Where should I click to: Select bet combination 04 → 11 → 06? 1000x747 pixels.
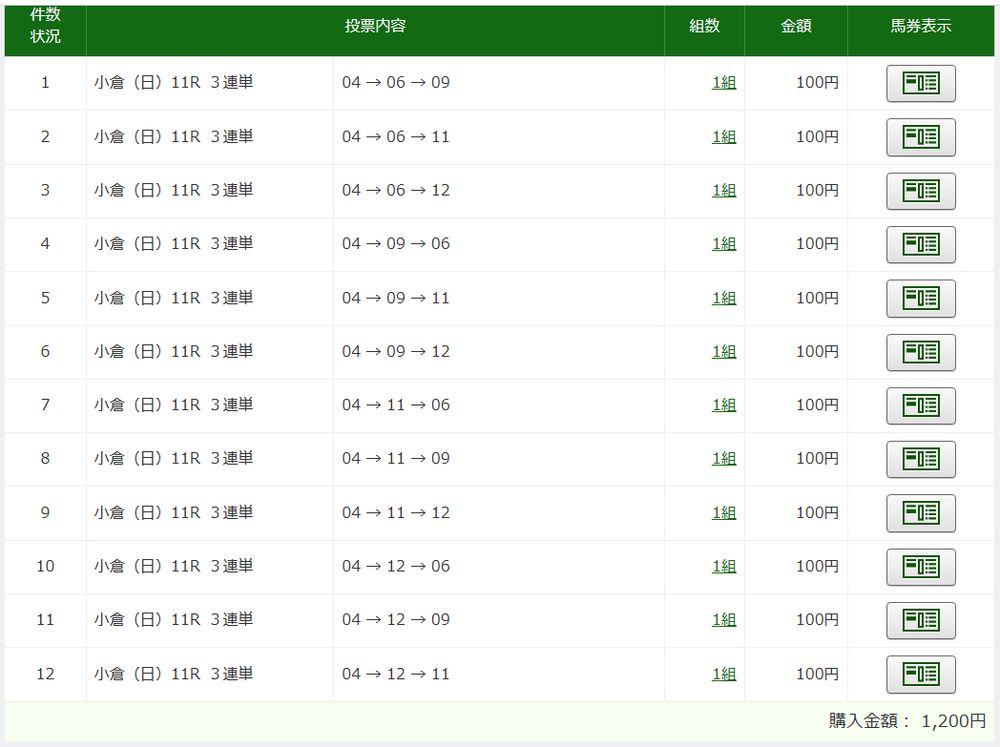coord(396,405)
